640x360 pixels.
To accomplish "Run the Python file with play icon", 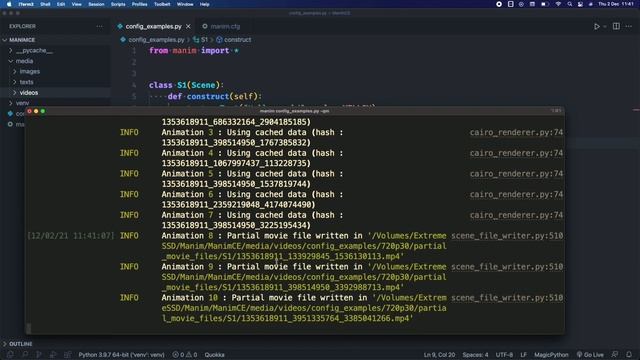I will [x=597, y=26].
